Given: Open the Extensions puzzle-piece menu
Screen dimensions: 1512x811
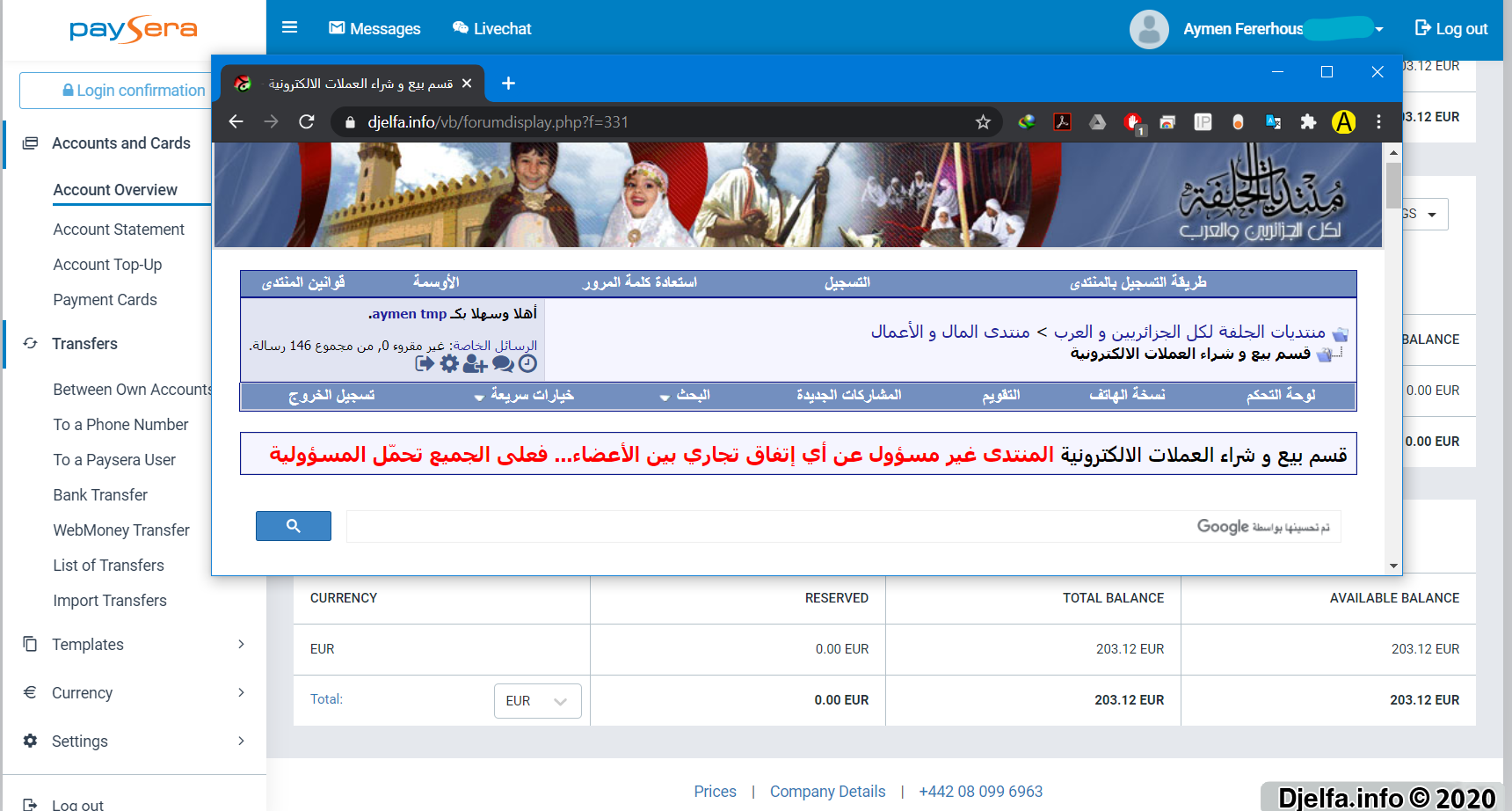Looking at the screenshot, I should [1308, 122].
